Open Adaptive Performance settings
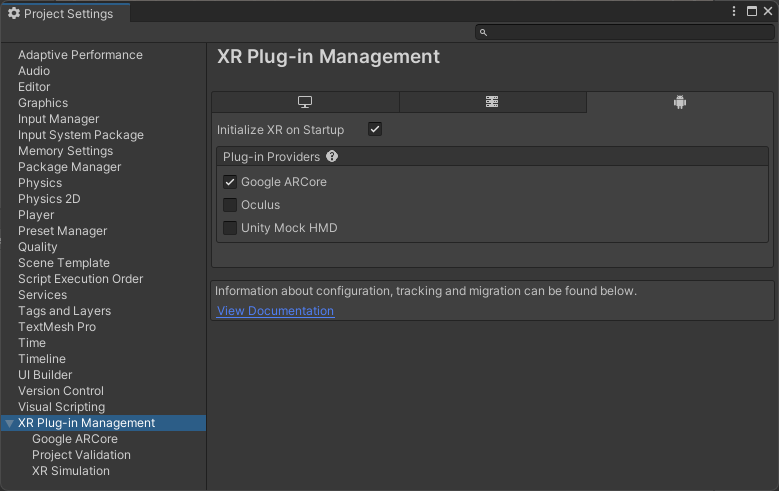This screenshot has height=491, width=779. [80, 55]
